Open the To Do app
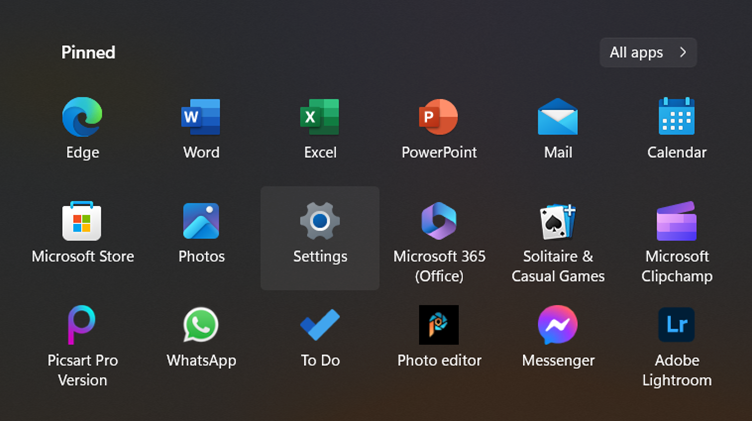 [320, 325]
